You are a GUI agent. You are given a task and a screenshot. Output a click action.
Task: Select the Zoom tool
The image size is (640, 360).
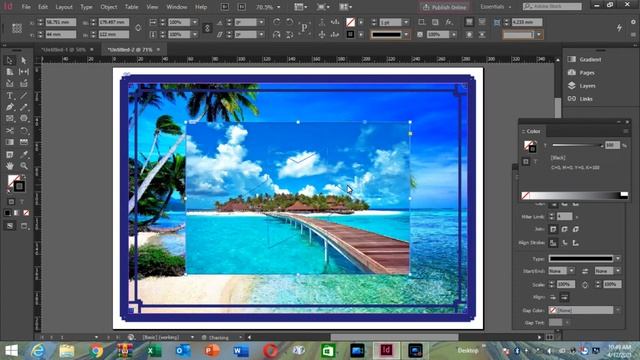point(24,166)
